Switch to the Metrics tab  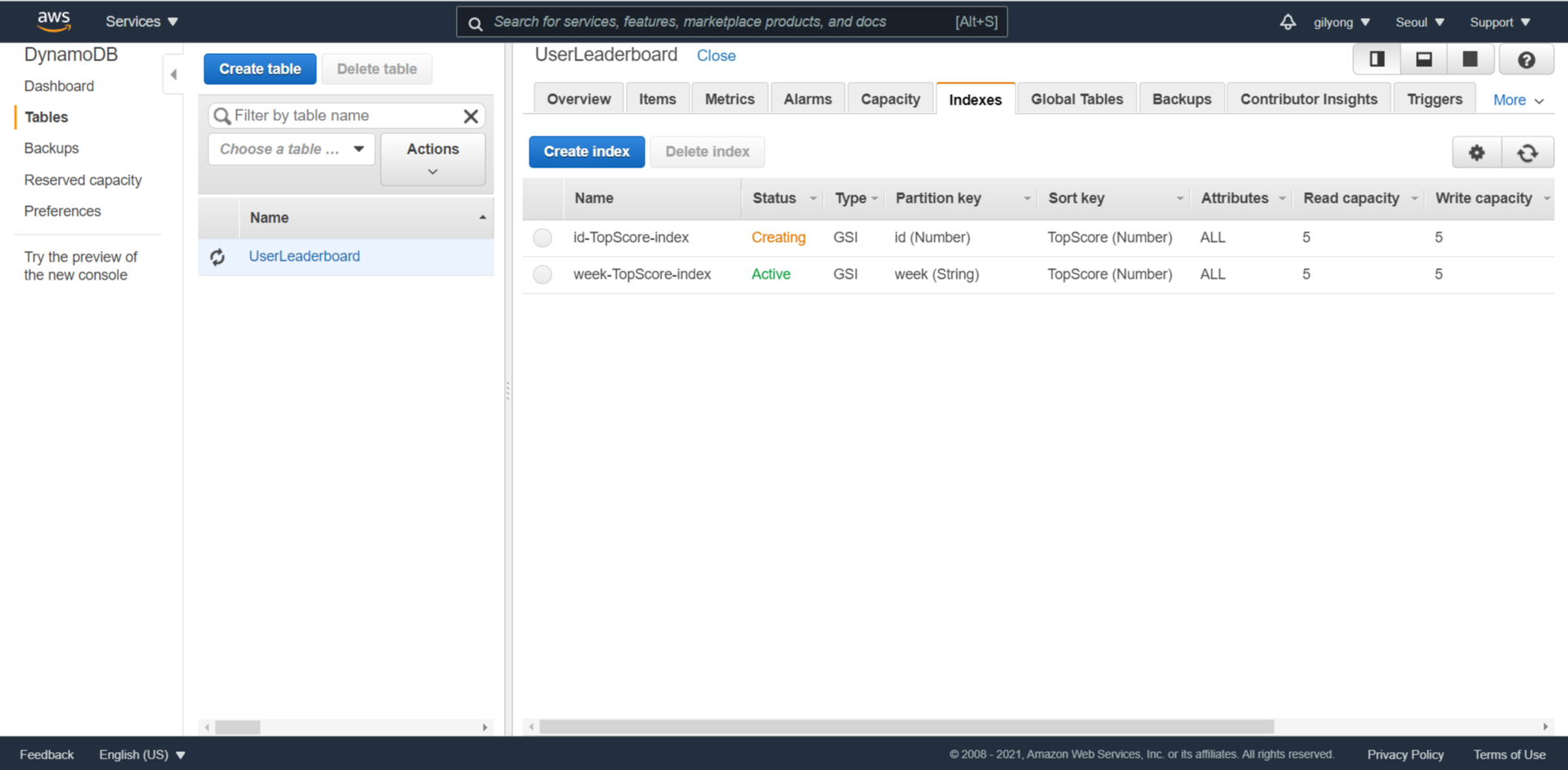click(x=730, y=99)
